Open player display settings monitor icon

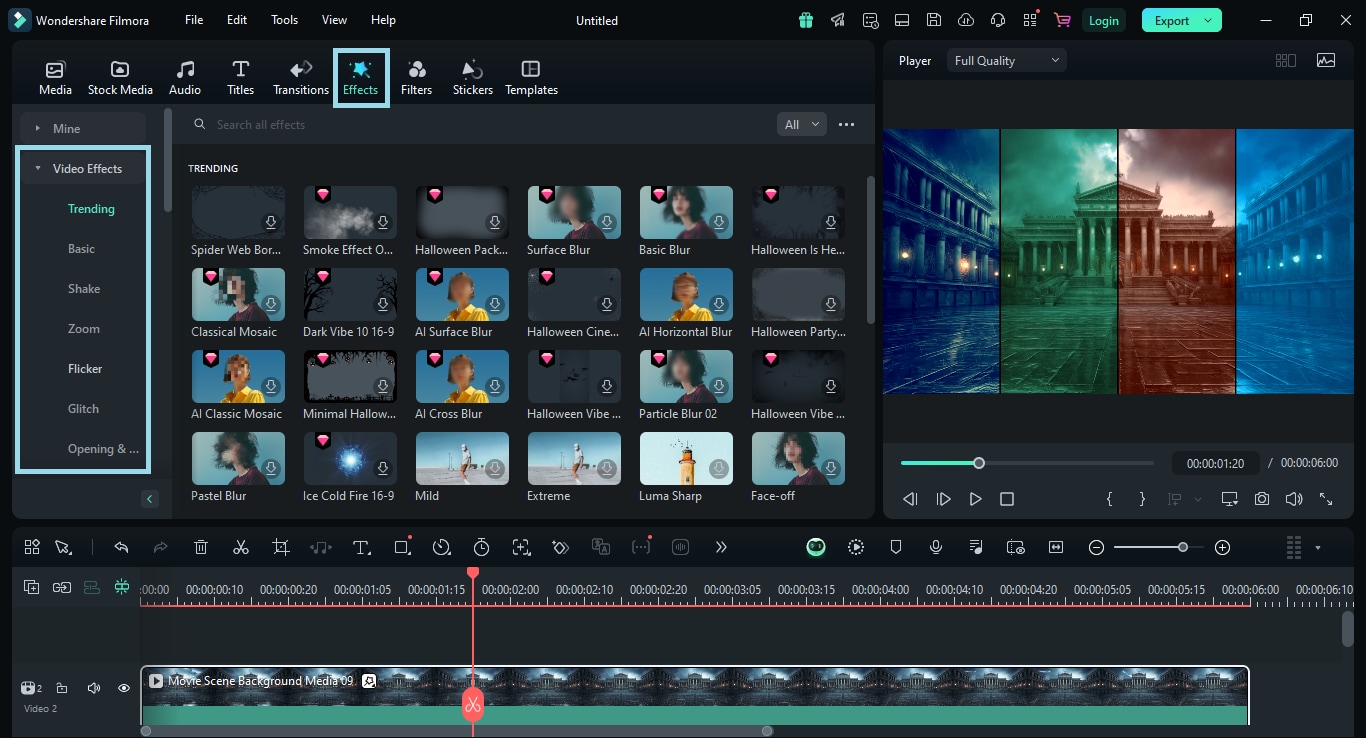coord(1229,498)
